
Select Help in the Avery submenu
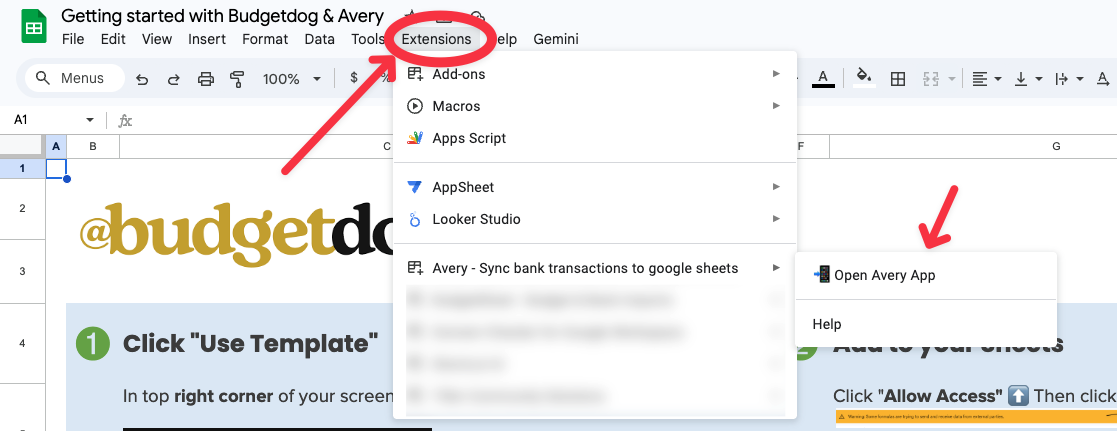coord(827,324)
